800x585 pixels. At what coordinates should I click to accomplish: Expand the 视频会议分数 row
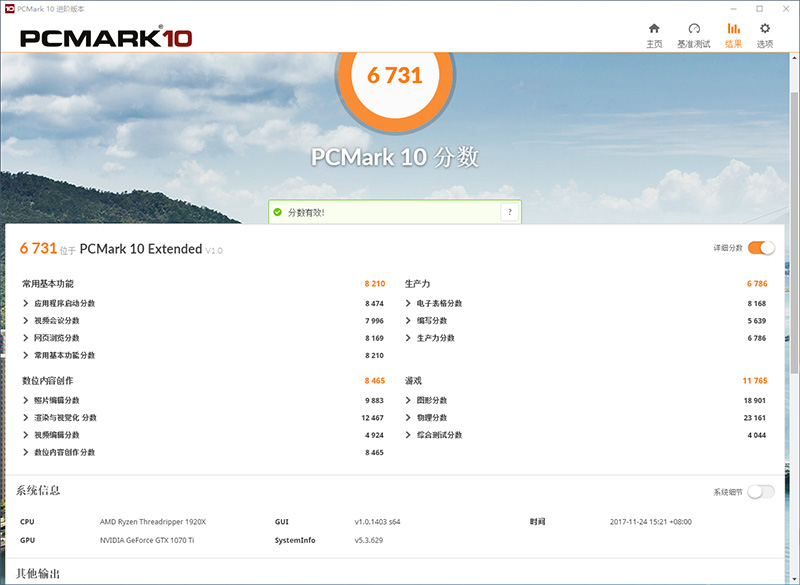26,320
